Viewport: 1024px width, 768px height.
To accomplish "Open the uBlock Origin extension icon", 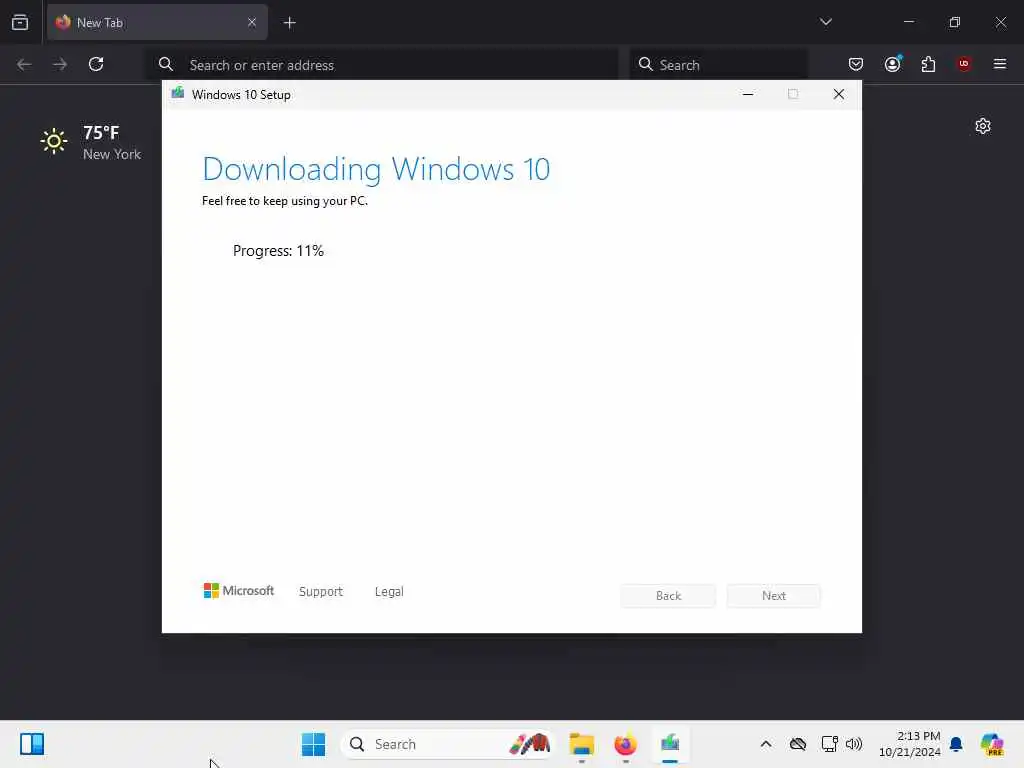I will click(x=964, y=63).
